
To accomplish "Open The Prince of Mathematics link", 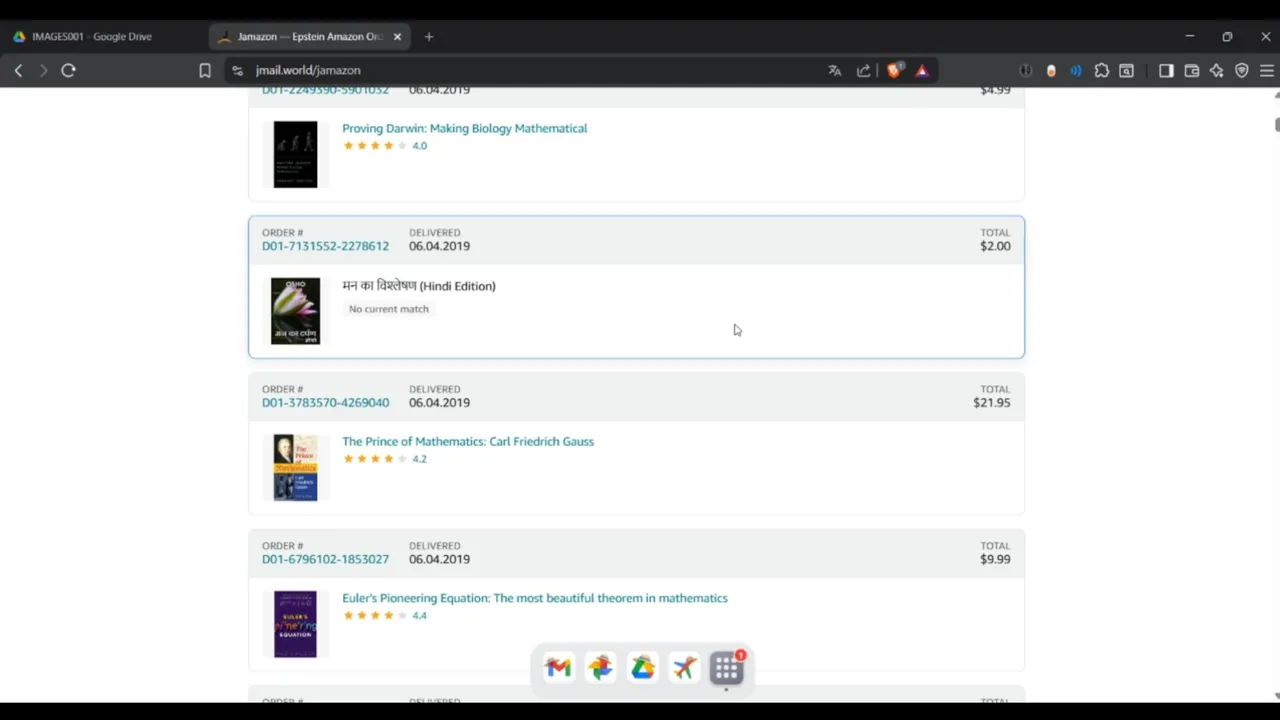I will (x=468, y=441).
